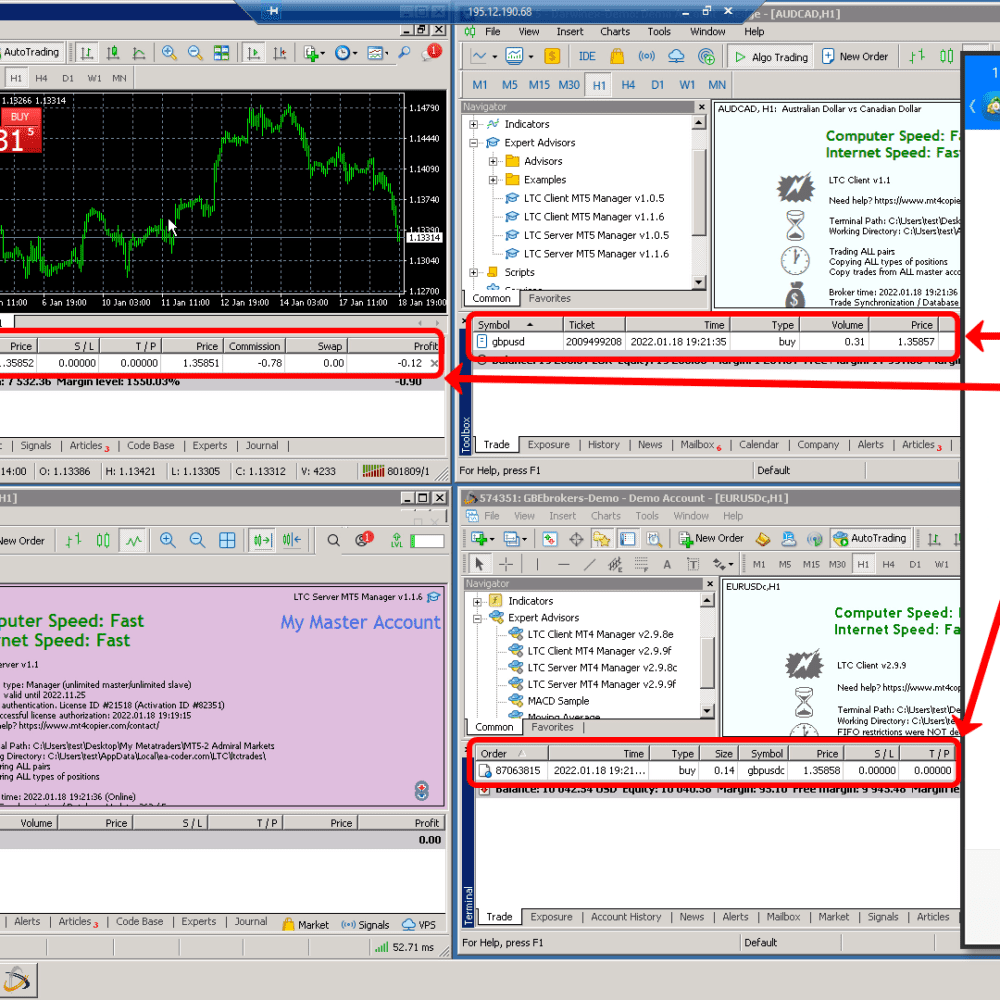Select D1 timeframe in AUDCAD window
Viewport: 1000px width, 1000px height.
[x=658, y=85]
